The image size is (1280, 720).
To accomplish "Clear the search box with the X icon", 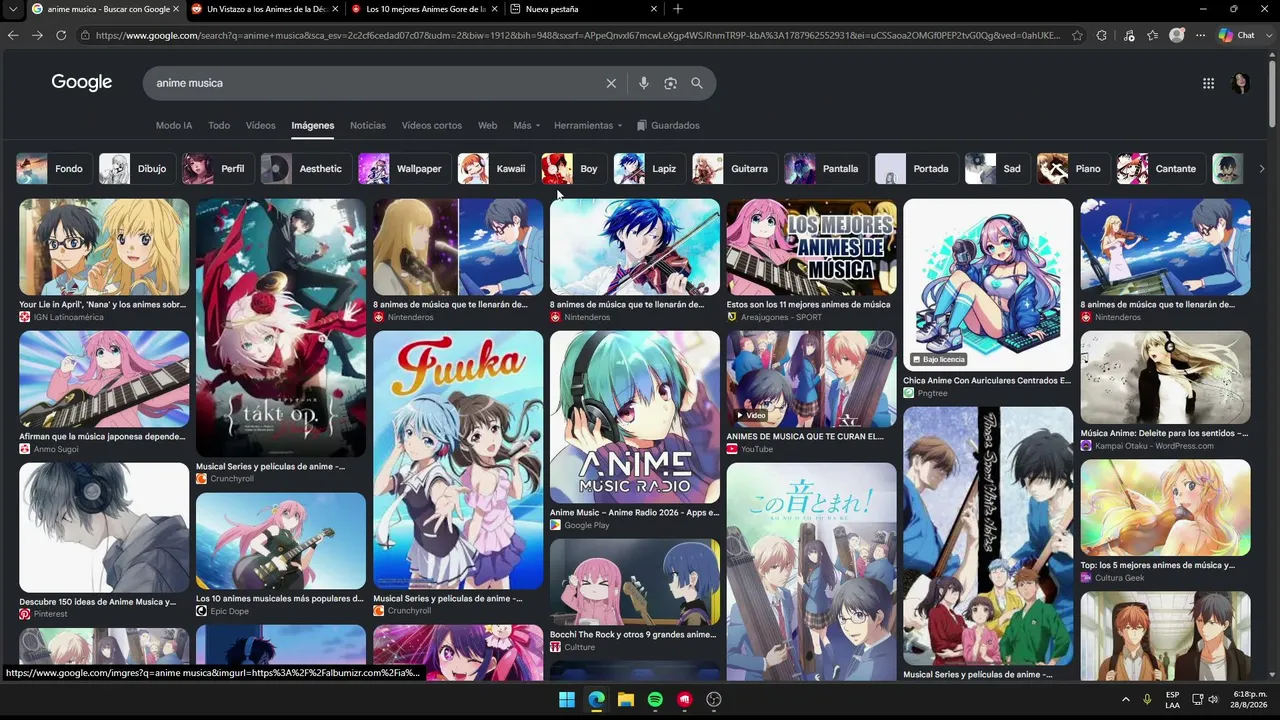I will click(611, 83).
